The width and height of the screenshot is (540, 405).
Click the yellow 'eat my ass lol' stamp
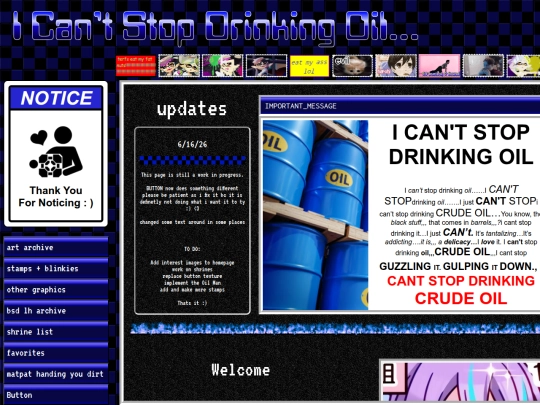[309, 66]
